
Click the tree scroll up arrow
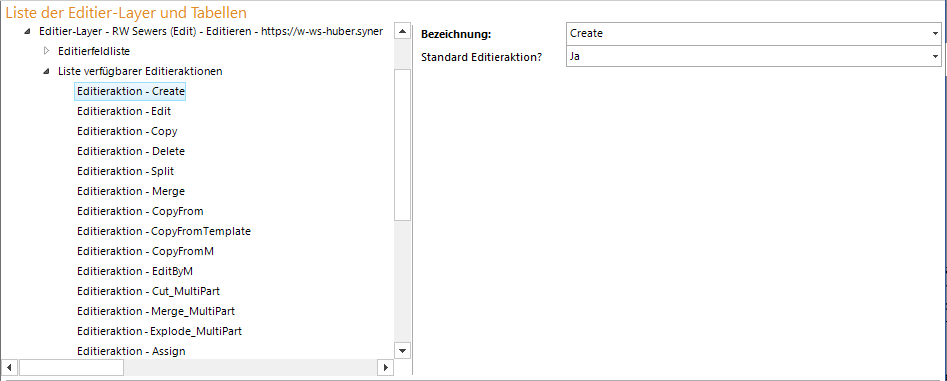(x=402, y=31)
